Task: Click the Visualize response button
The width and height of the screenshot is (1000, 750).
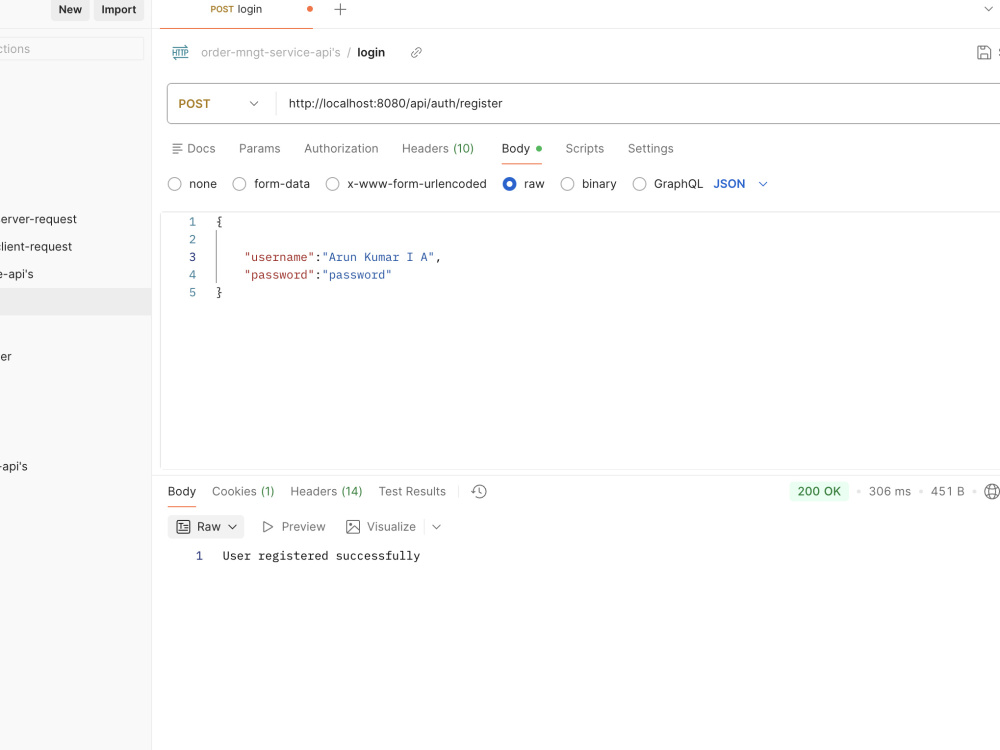Action: coord(381,527)
